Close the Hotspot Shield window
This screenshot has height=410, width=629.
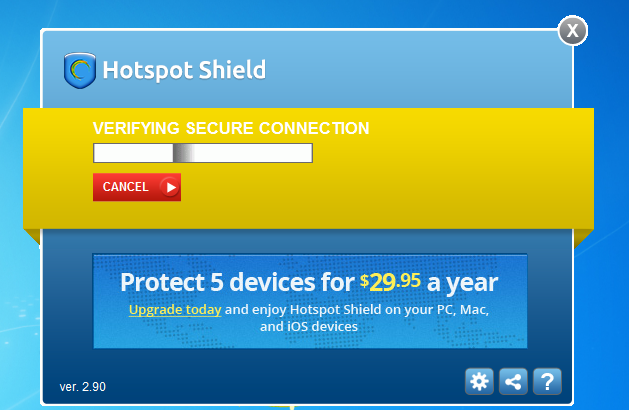573,30
